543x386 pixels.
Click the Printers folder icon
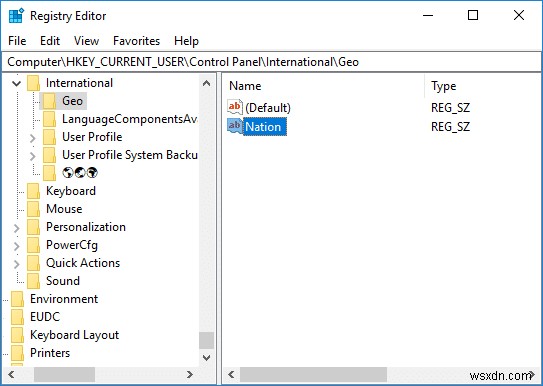17,353
